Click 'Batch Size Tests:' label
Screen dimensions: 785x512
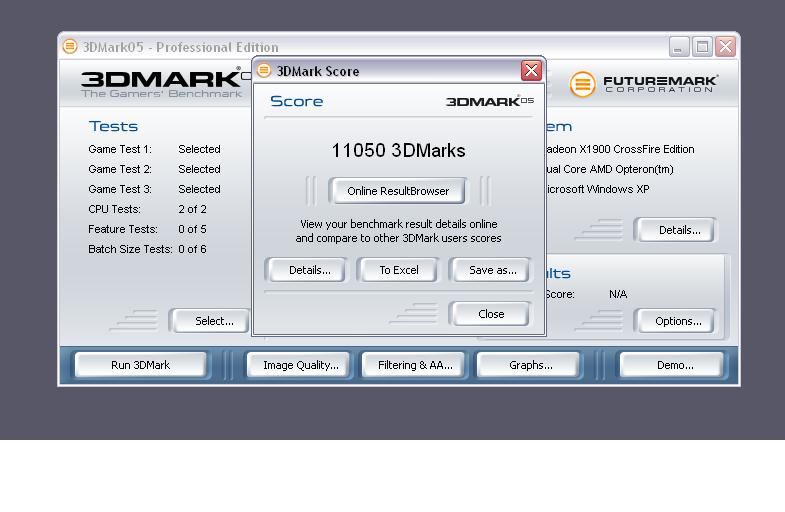(x=130, y=249)
